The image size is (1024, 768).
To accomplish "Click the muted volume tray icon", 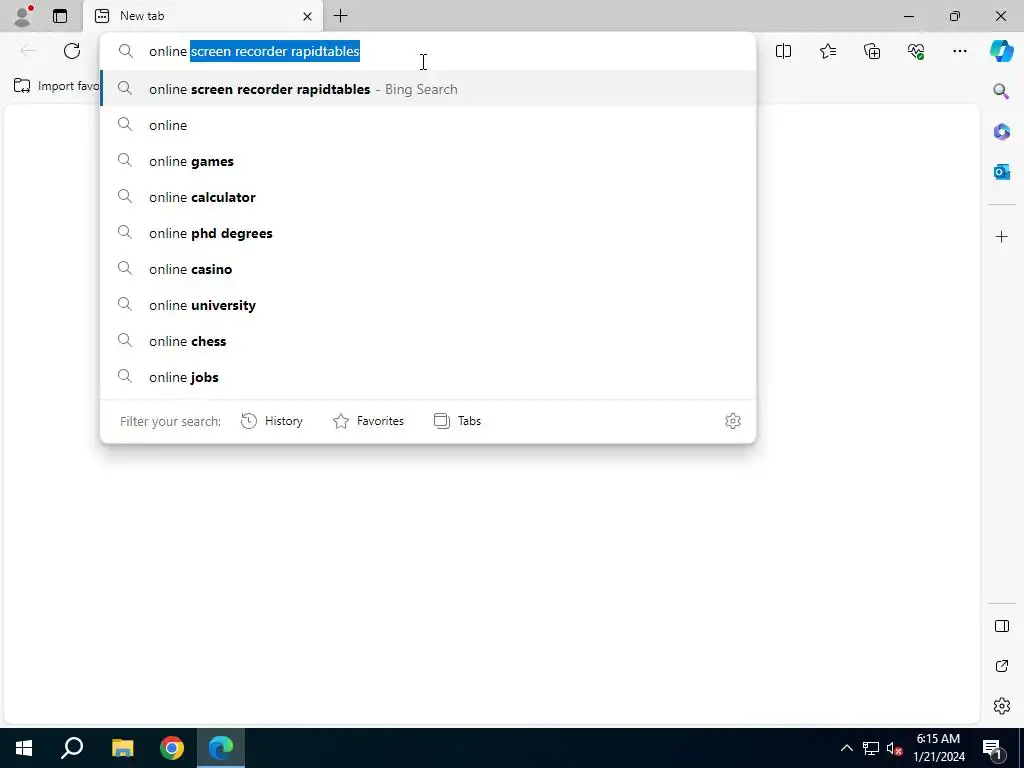I will [894, 748].
